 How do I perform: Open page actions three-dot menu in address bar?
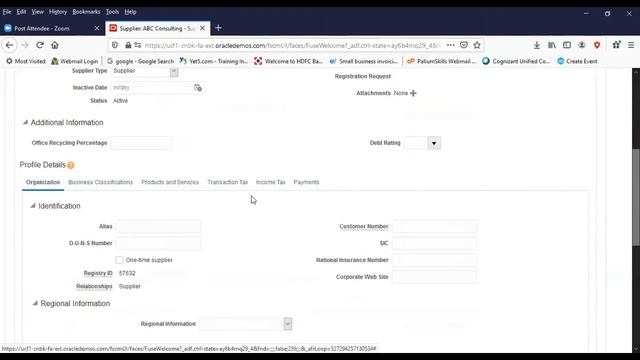coord(450,45)
